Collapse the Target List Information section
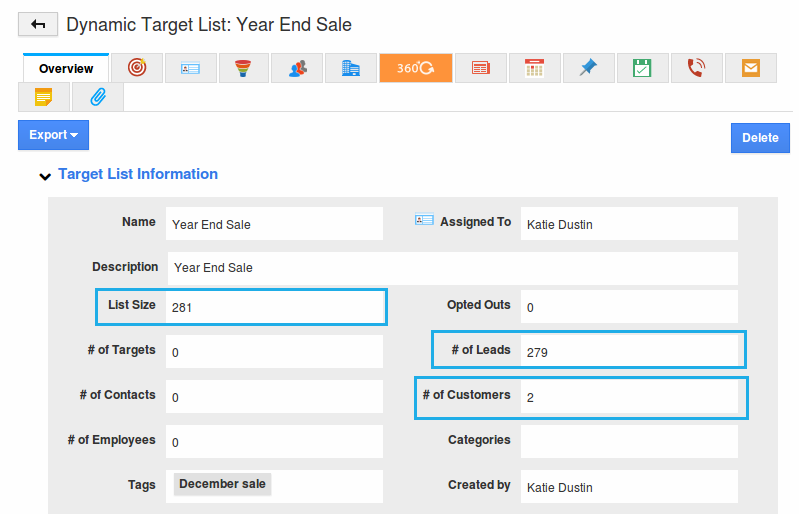The width and height of the screenshot is (799, 514). click(x=44, y=176)
